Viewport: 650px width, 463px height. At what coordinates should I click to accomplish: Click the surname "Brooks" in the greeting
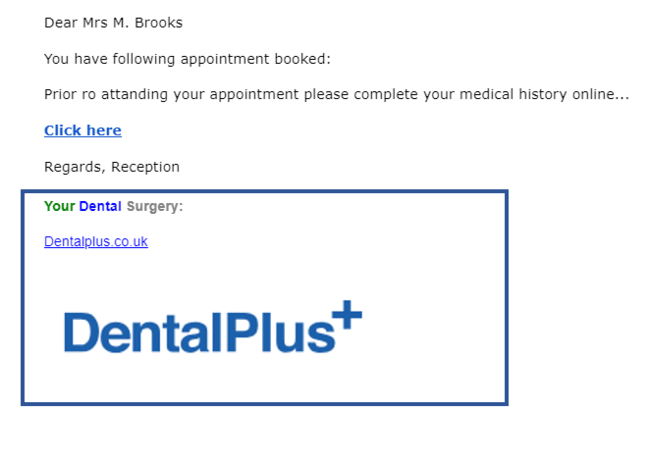(x=160, y=23)
